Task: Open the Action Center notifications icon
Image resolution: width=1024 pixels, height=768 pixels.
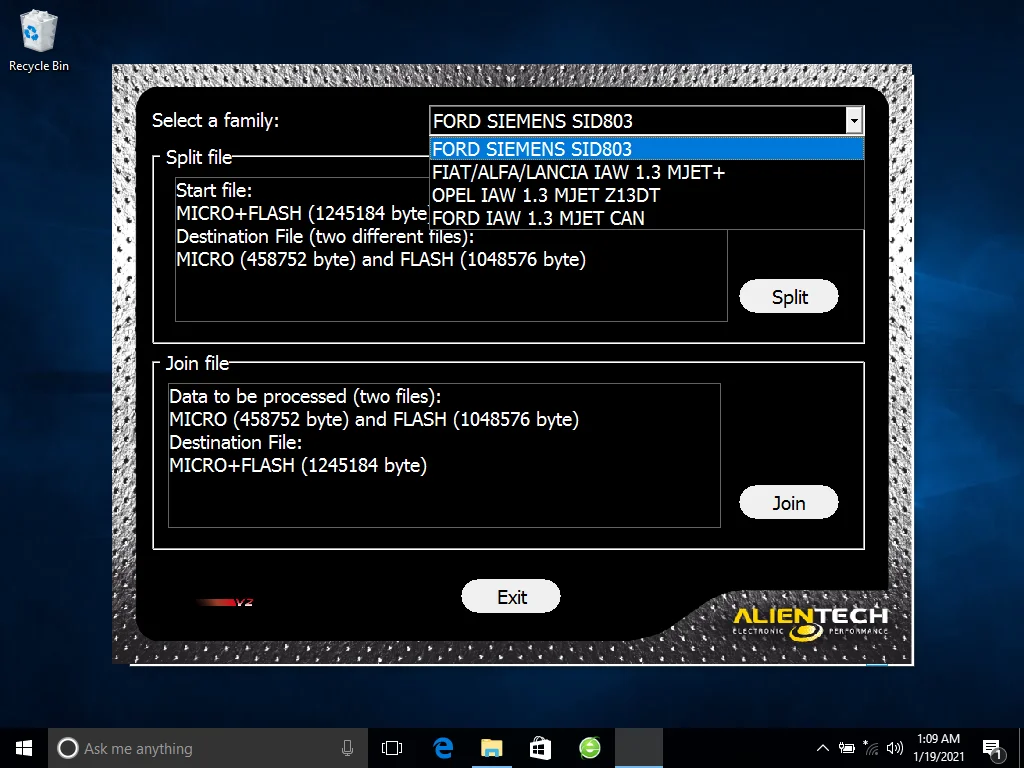Action: point(993,748)
